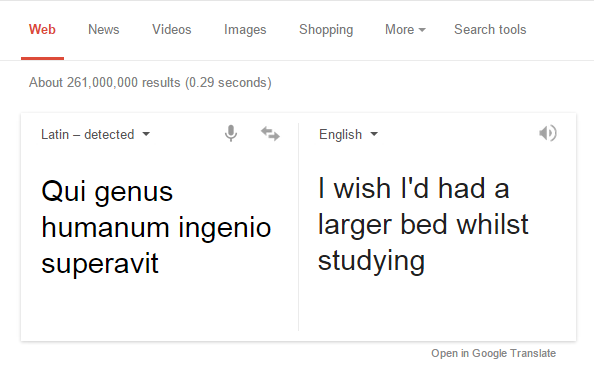The height and width of the screenshot is (373, 594).
Task: Click the translated text I wish I'd had
Action: pos(413,188)
